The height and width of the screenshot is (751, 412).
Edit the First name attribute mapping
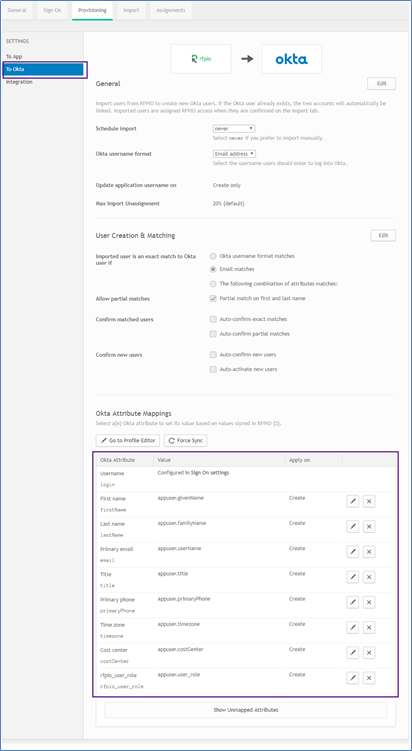[353, 501]
